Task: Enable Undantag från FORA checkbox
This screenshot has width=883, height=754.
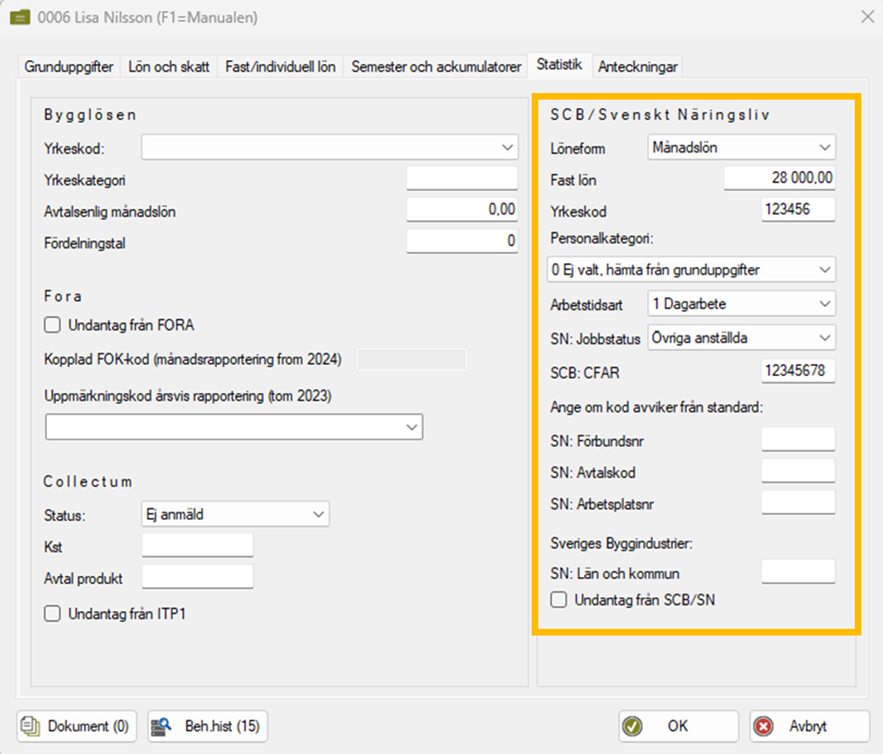Action: click(x=53, y=325)
